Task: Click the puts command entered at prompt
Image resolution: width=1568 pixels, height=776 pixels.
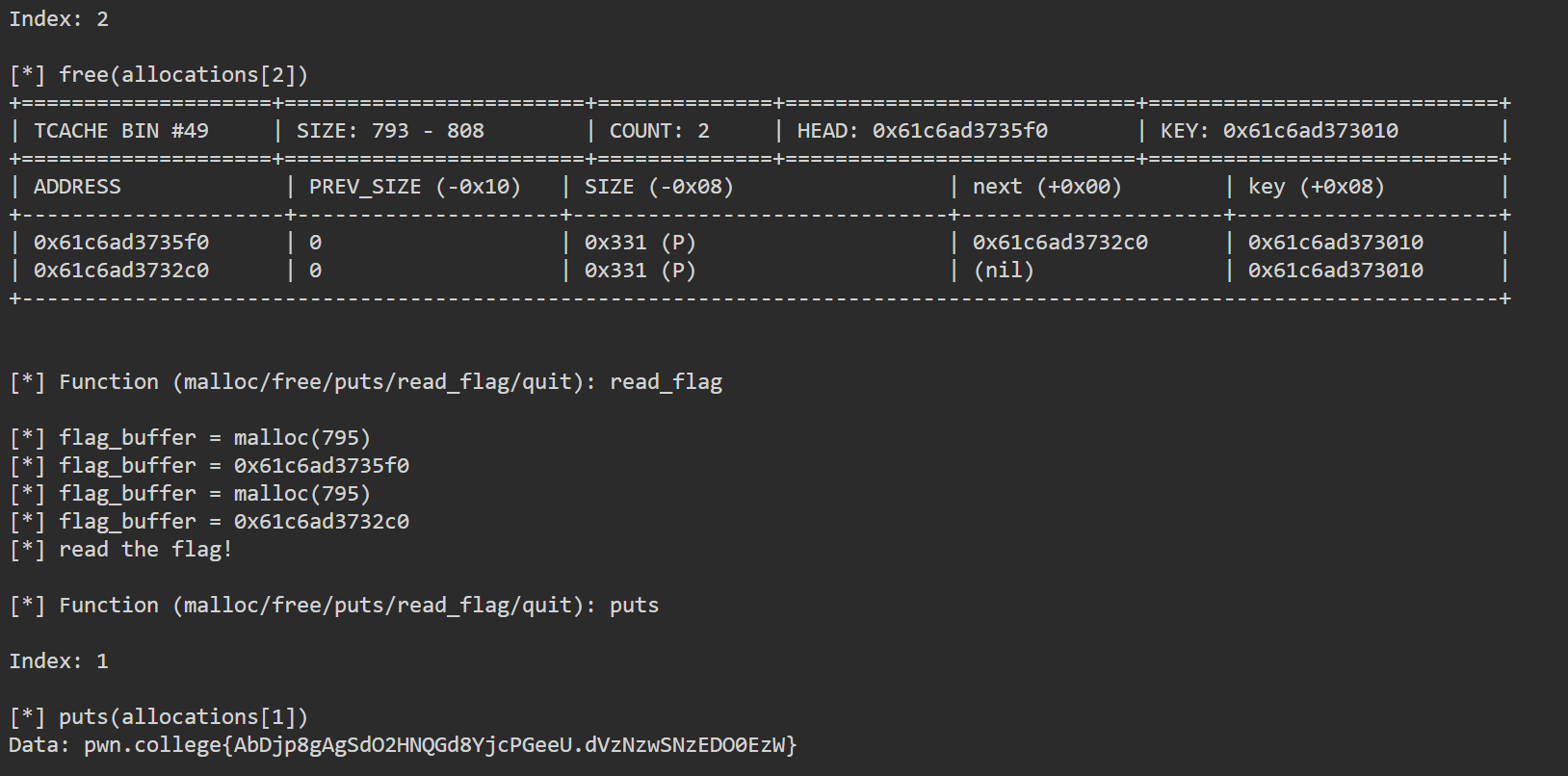Action: (635, 606)
